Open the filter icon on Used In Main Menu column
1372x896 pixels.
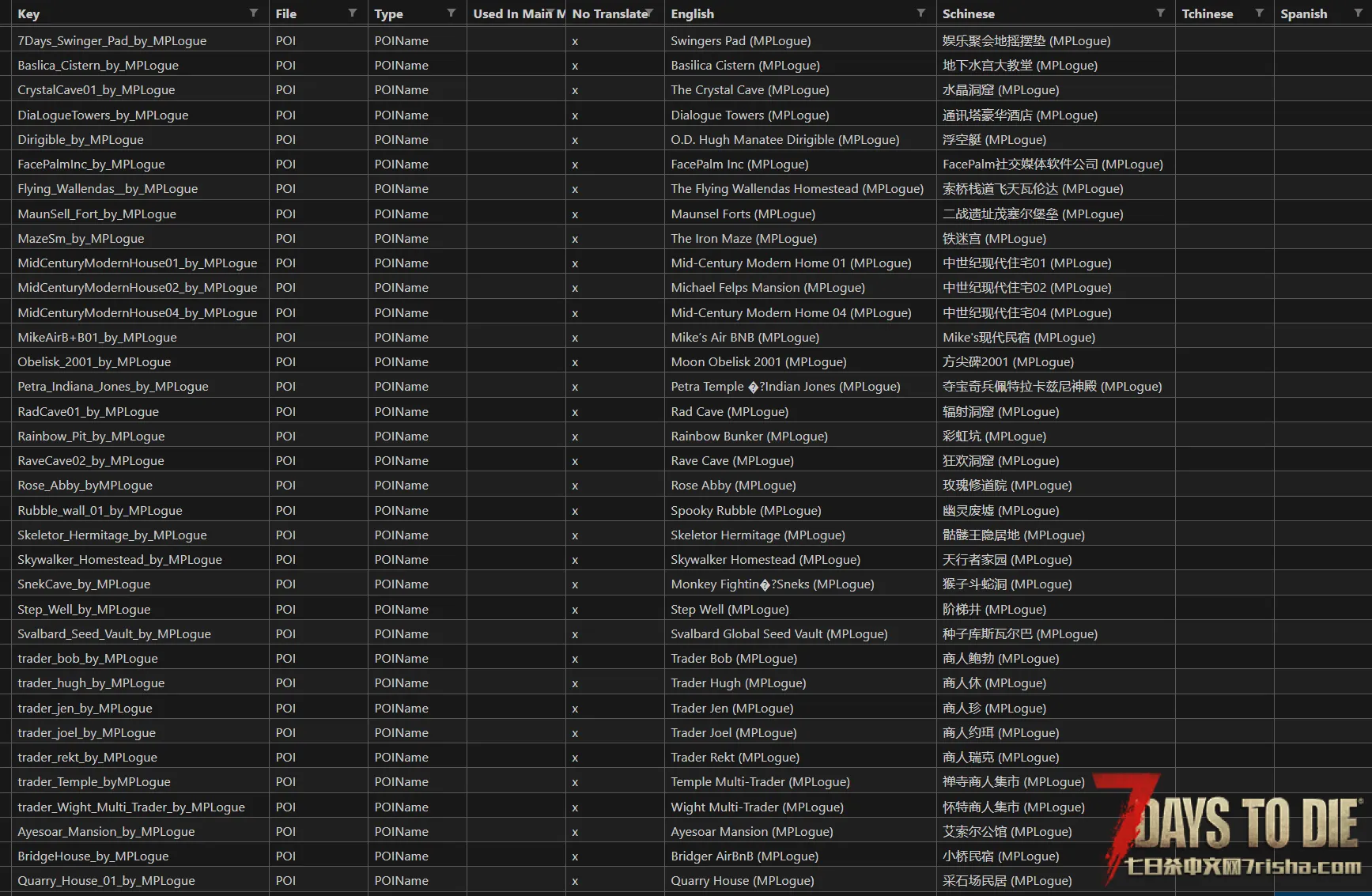[550, 13]
